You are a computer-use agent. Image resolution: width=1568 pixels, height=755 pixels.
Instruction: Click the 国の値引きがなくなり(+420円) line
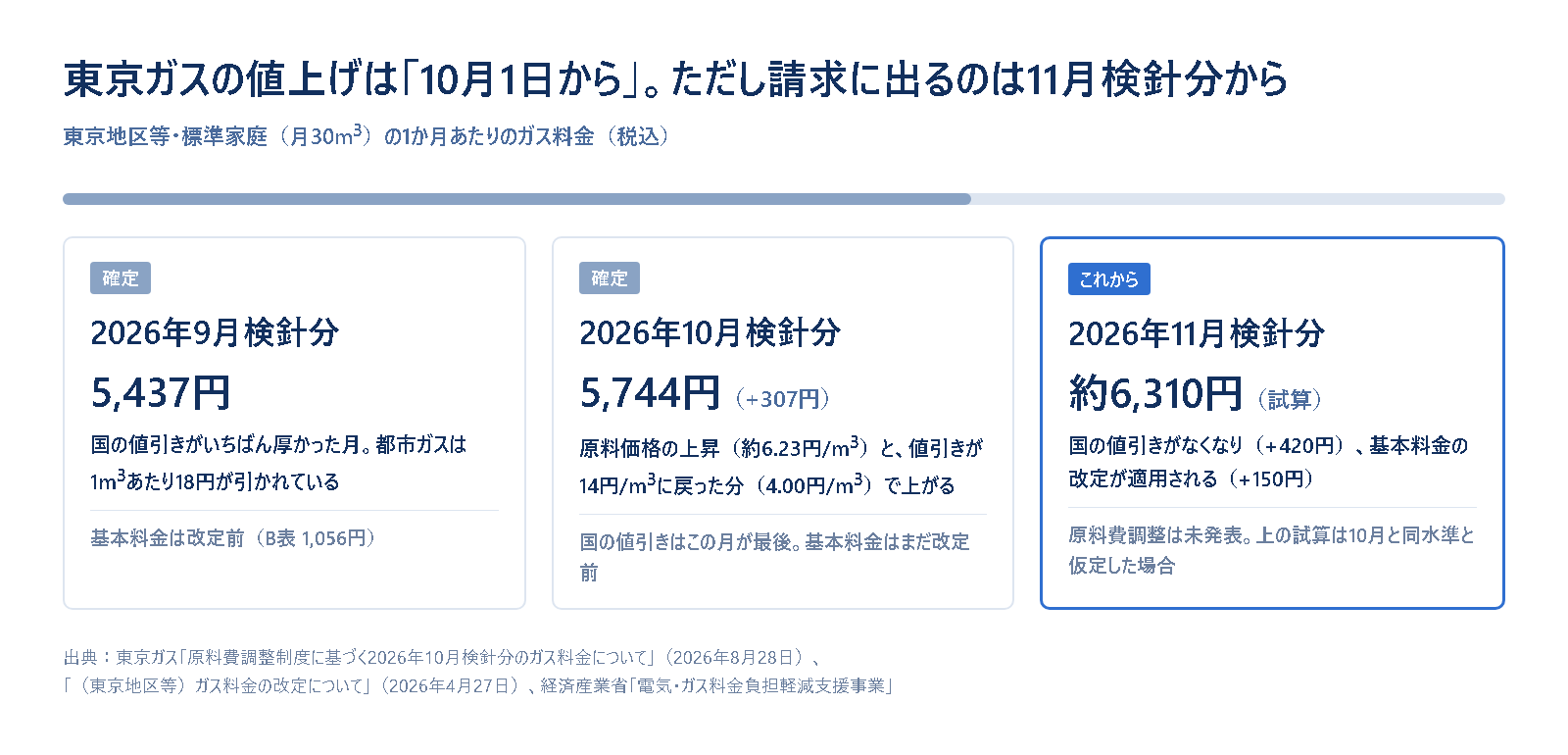(x=1268, y=445)
